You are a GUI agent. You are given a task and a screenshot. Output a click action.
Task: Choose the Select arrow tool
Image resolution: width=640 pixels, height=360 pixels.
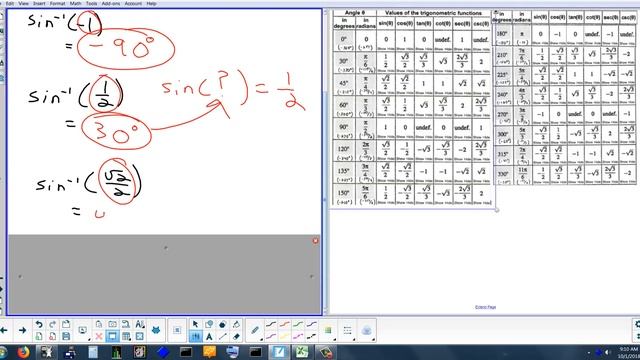click(x=195, y=324)
